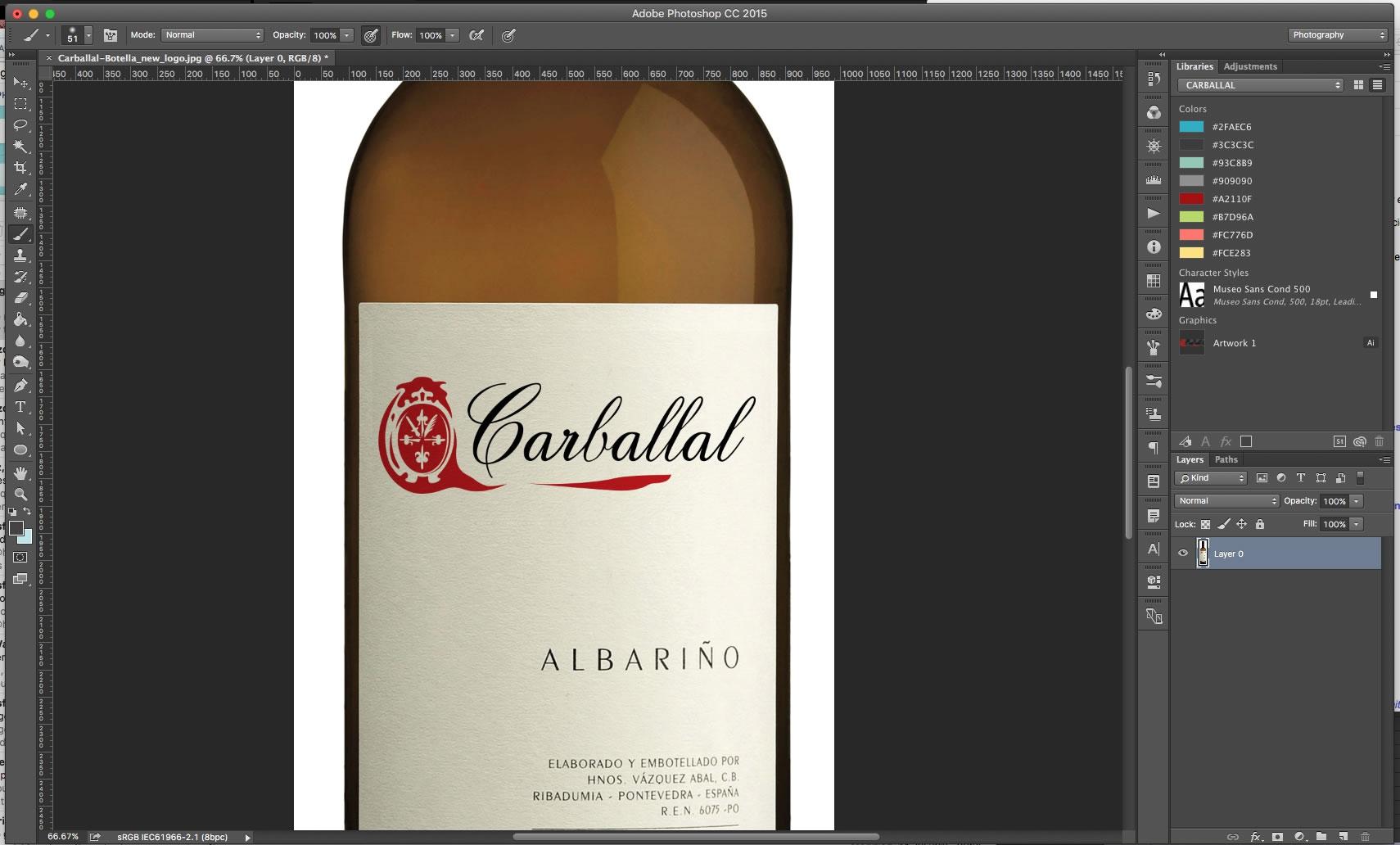Select the Magic Wand tool
Image resolution: width=1400 pixels, height=845 pixels.
point(20,147)
